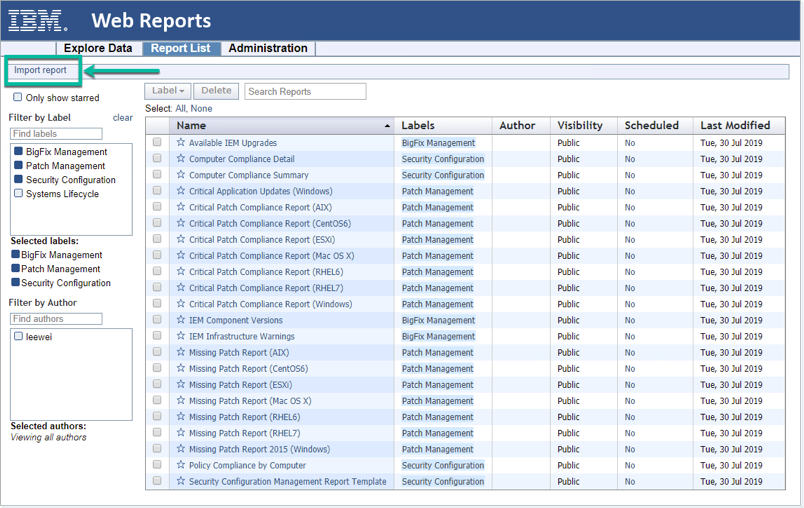Star the Computer Compliance Detail report
The image size is (804, 508).
(180, 158)
